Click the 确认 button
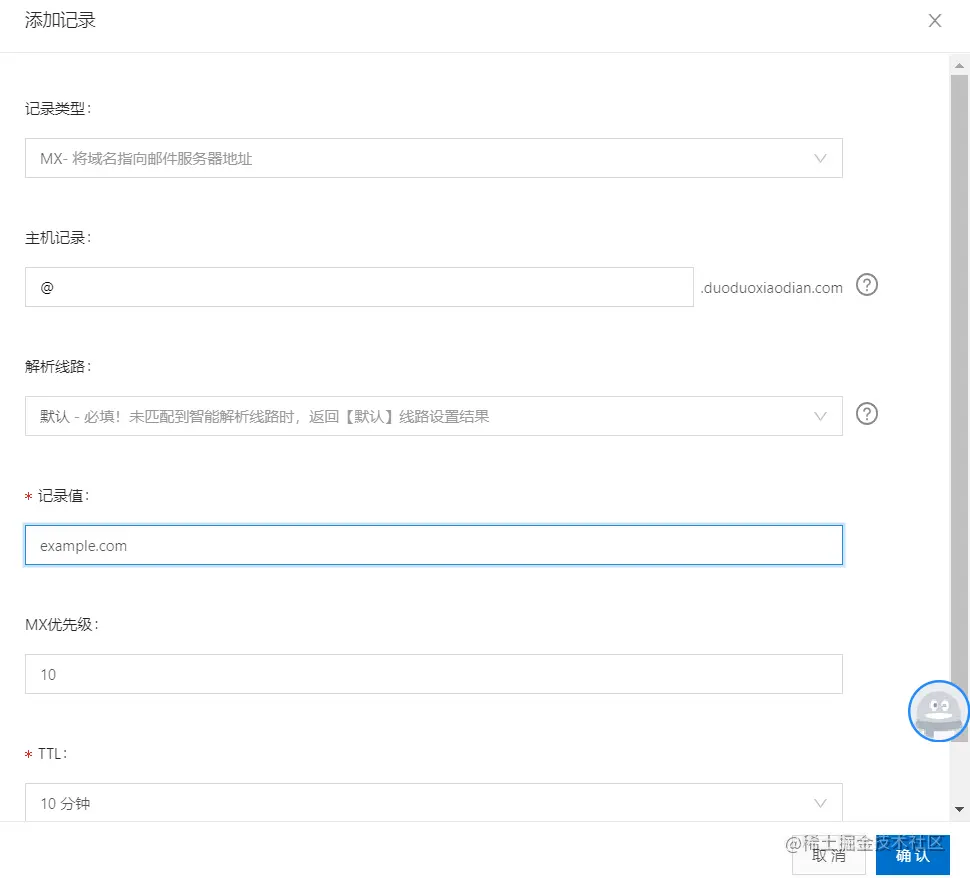 912,856
